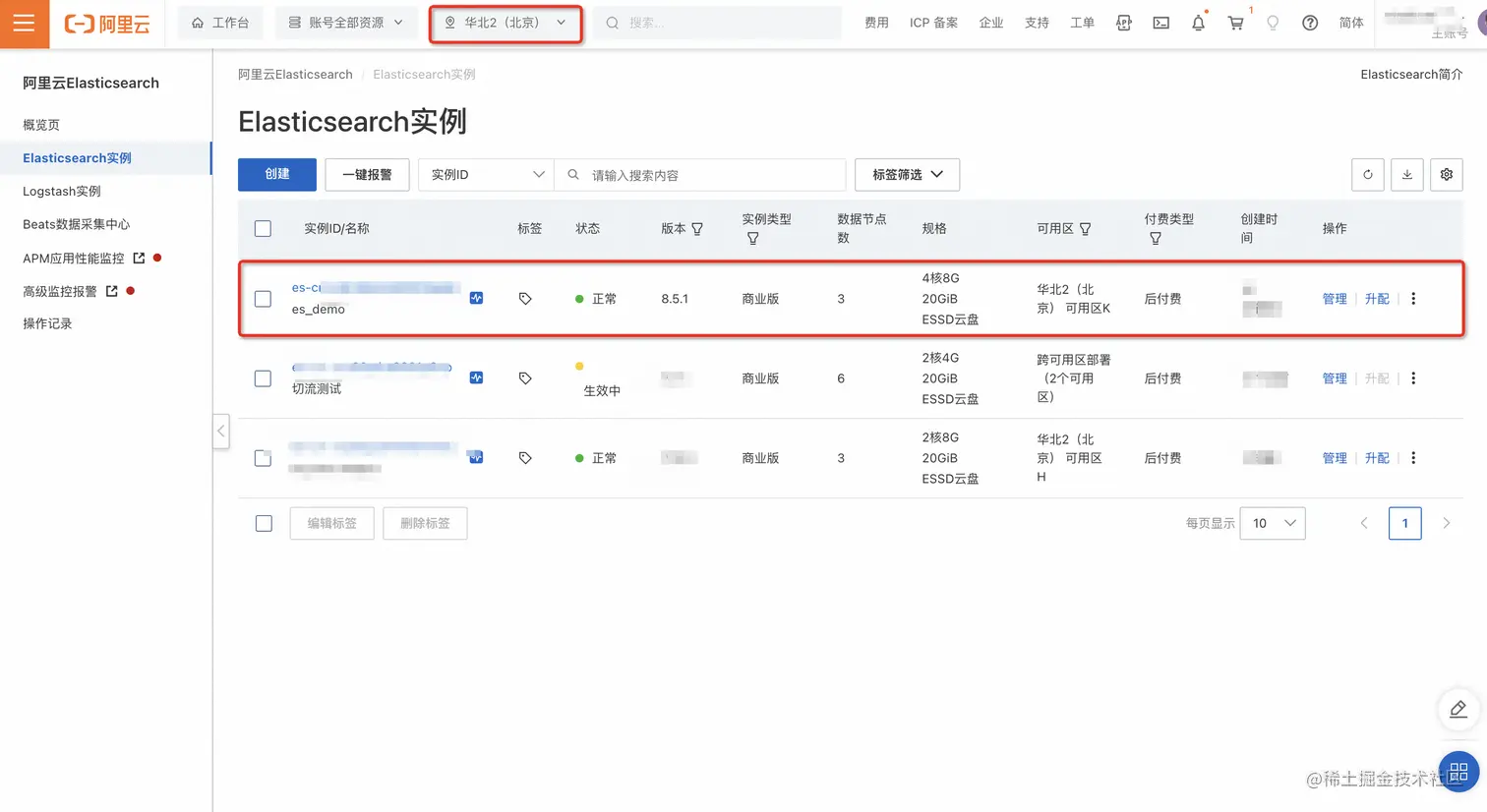Open the Cloud Shell terminal icon
The image size is (1487, 812).
click(x=1160, y=23)
